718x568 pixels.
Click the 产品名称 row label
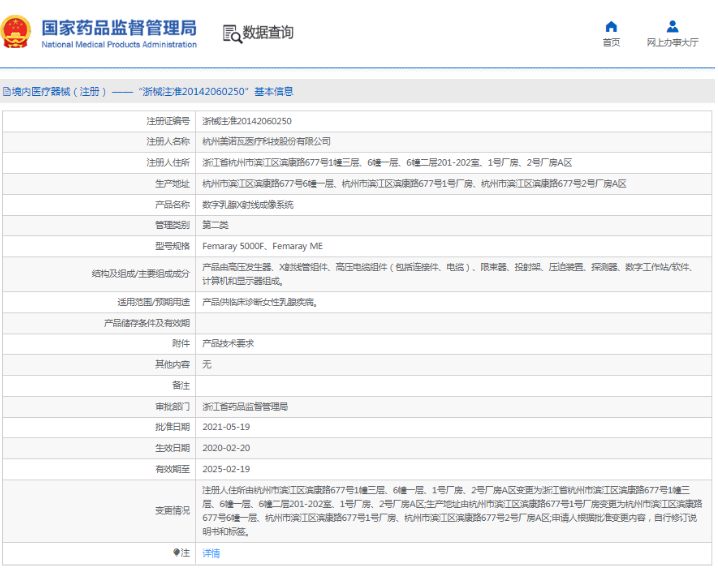[x=172, y=205]
